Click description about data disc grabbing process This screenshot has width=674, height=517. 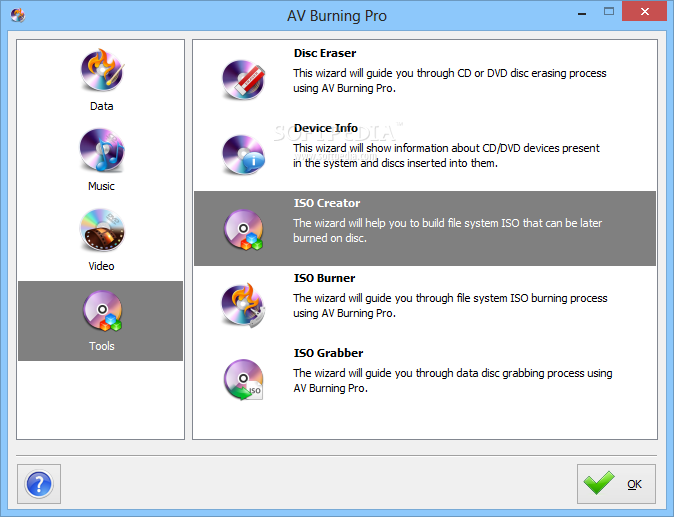[x=453, y=380]
